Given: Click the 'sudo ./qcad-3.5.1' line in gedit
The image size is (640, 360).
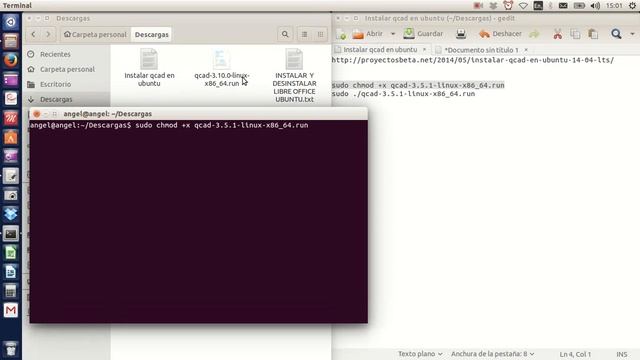Looking at the screenshot, I should tap(403, 94).
